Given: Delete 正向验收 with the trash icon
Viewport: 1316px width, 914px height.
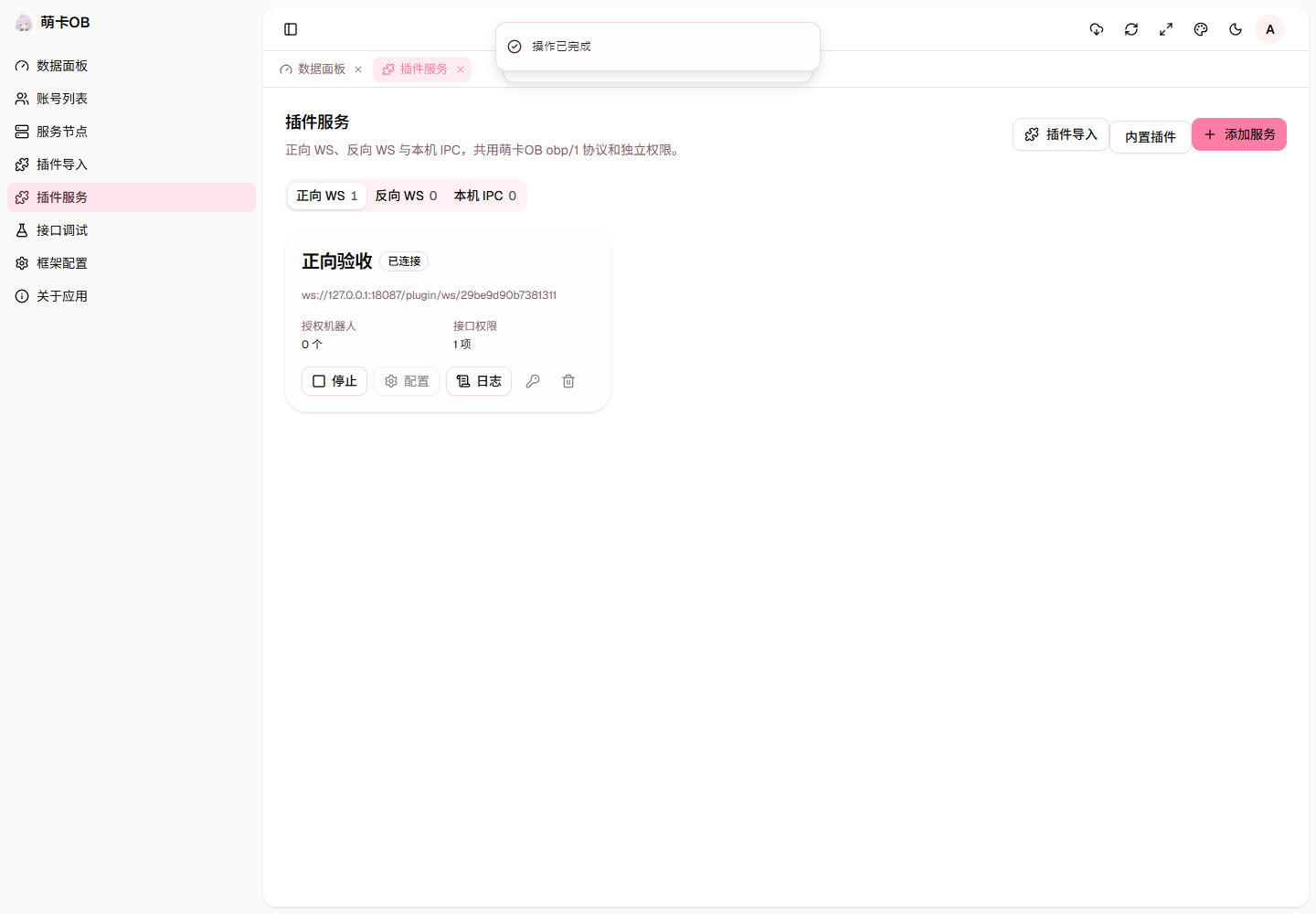Looking at the screenshot, I should pyautogui.click(x=568, y=381).
